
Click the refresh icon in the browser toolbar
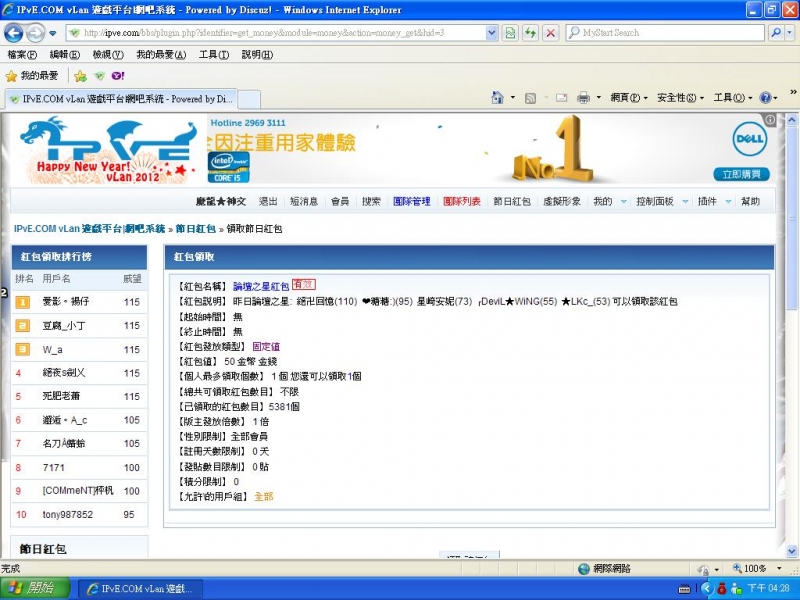(x=531, y=33)
